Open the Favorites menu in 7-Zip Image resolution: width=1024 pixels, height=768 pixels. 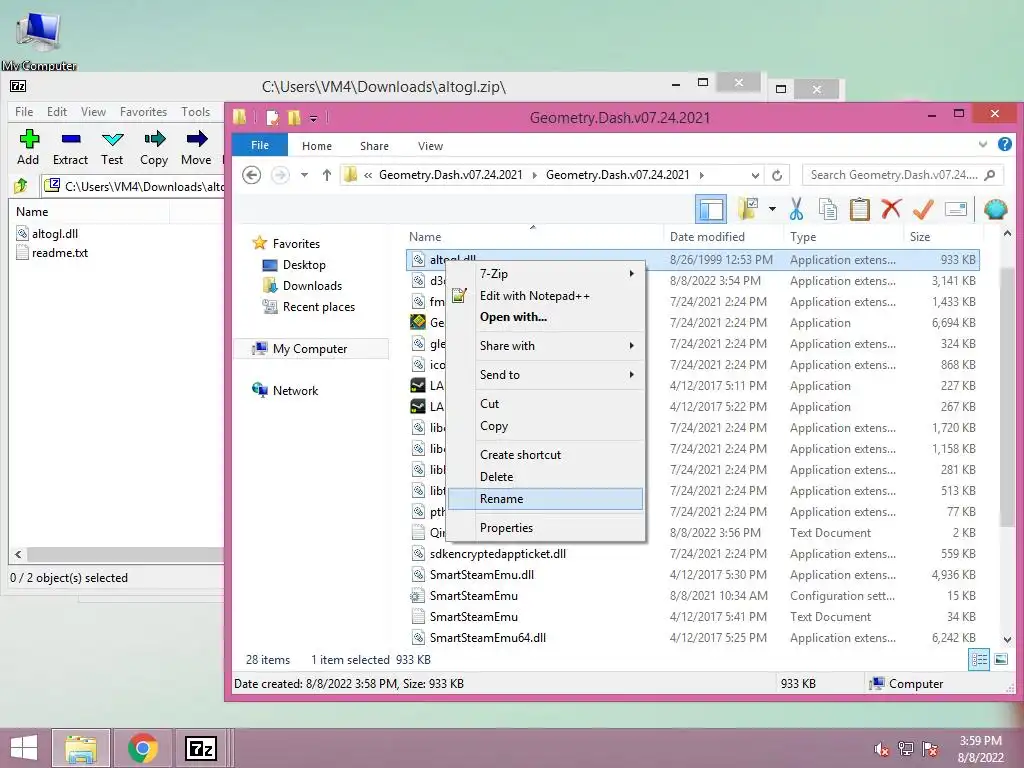tap(143, 112)
